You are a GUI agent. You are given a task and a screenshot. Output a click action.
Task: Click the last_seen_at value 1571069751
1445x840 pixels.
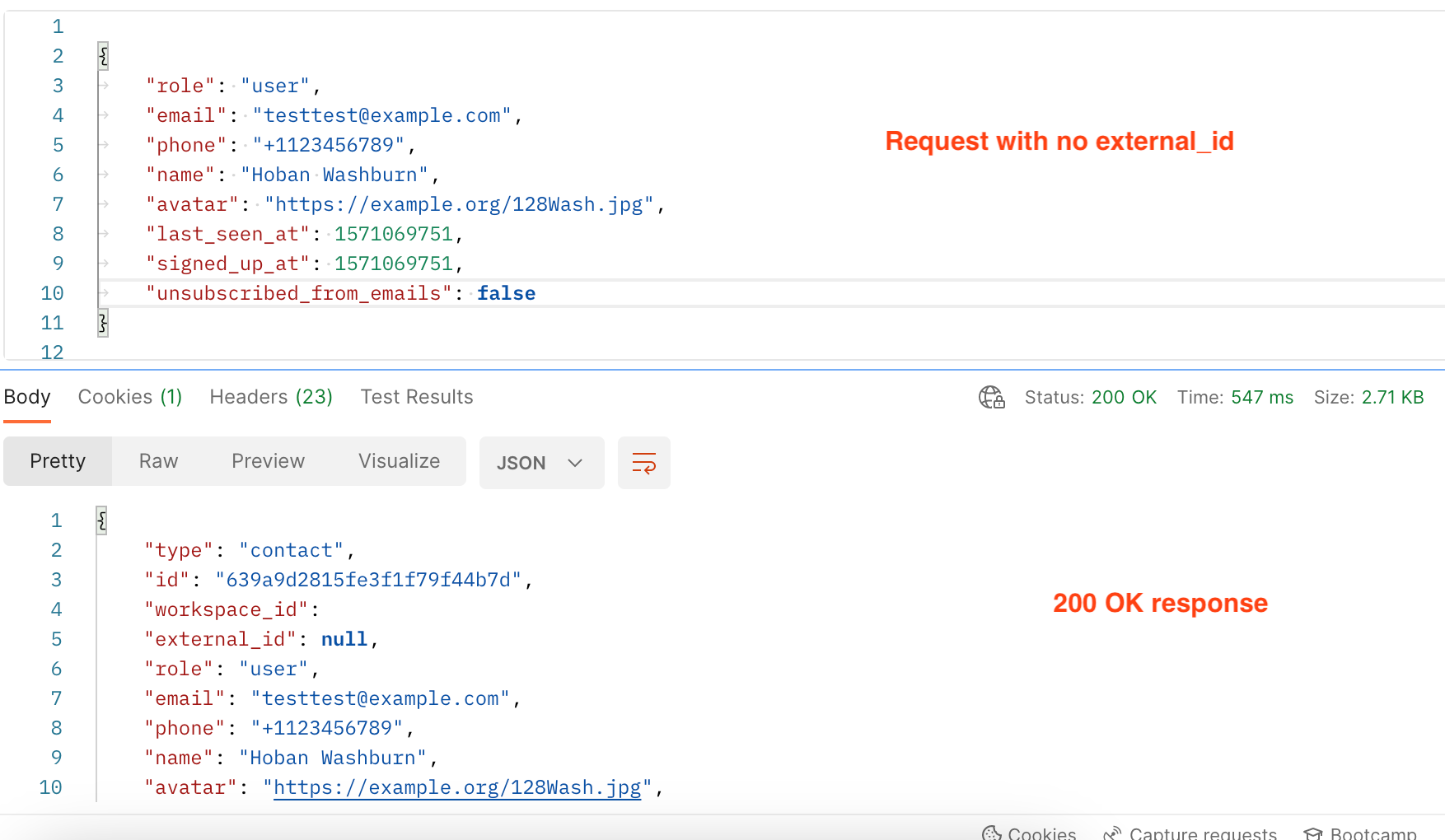coord(393,234)
